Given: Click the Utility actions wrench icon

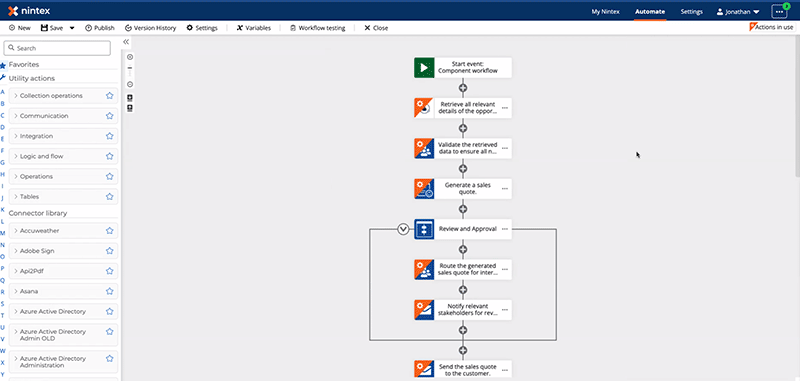Looking at the screenshot, I should point(3,78).
